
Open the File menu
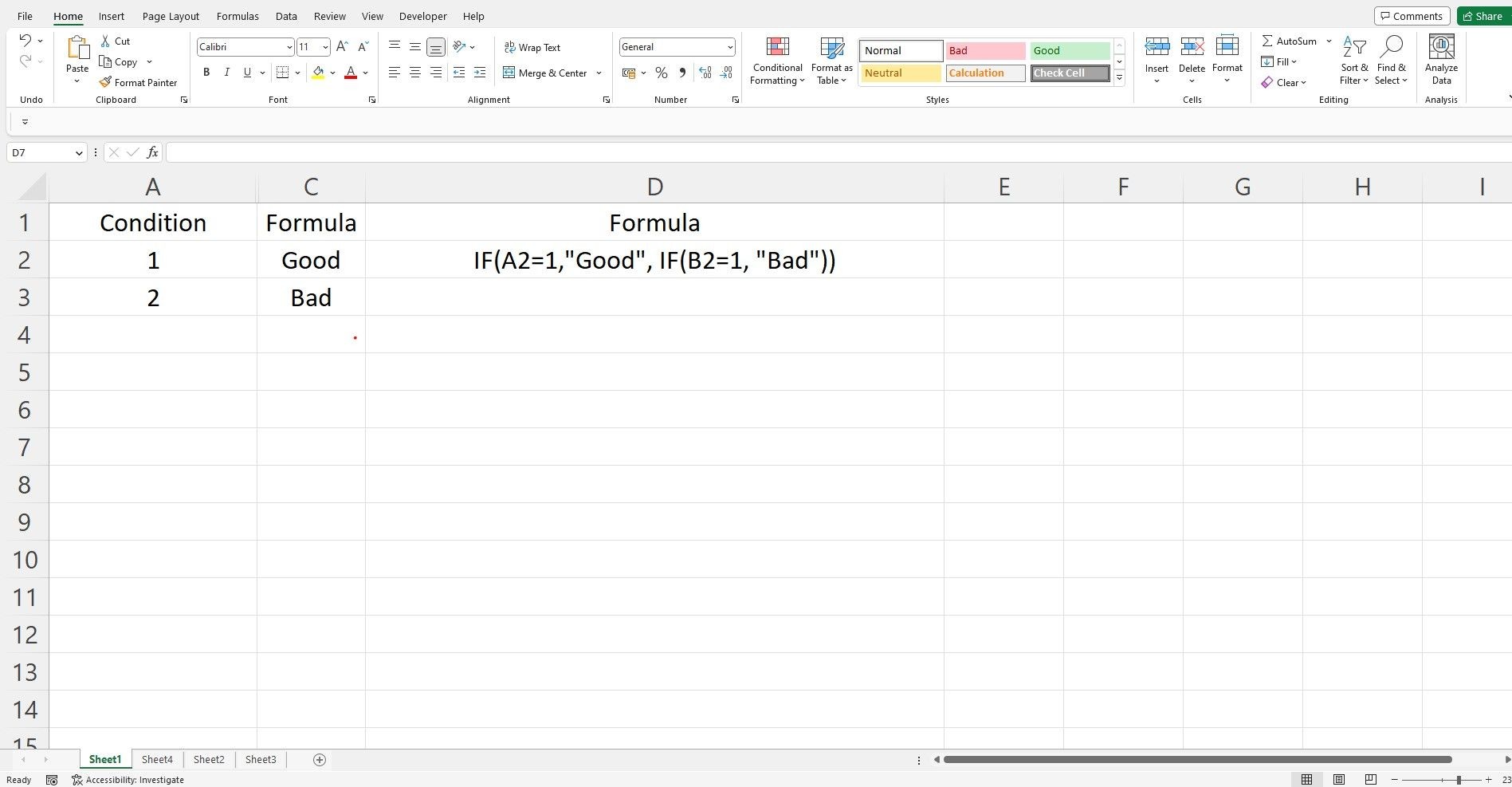coord(25,16)
